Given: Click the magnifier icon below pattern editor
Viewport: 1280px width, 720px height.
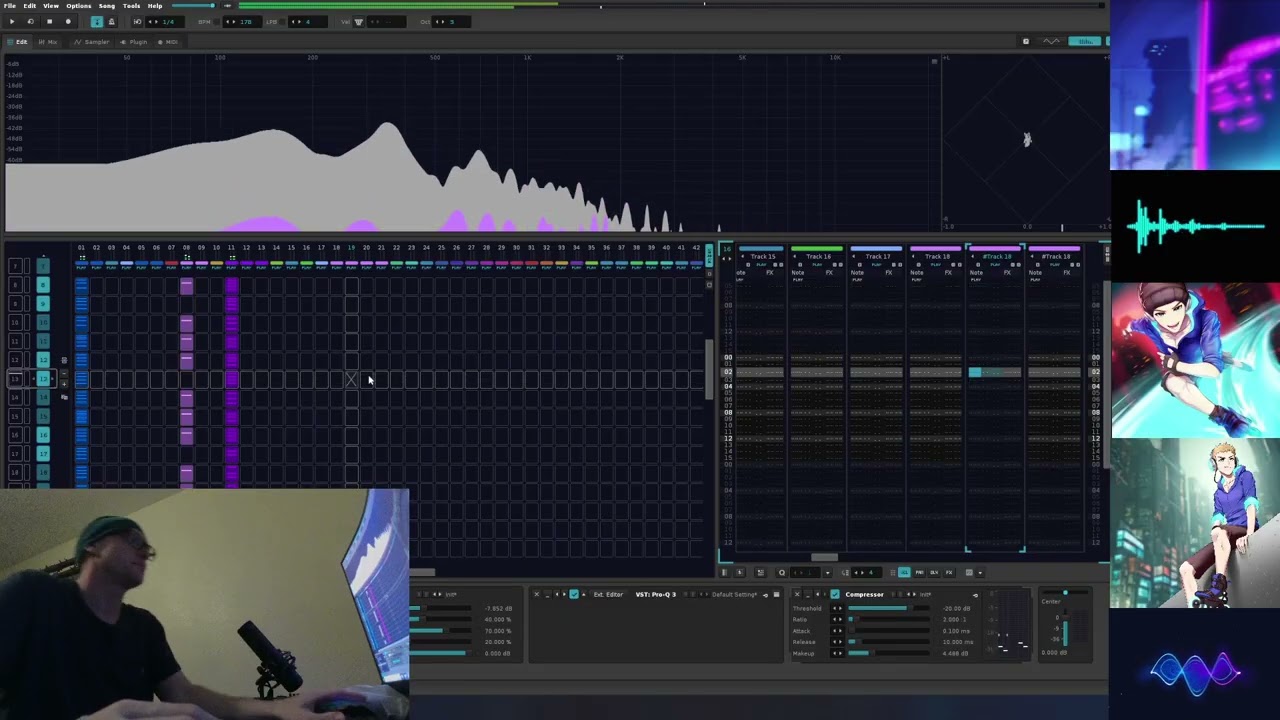Looking at the screenshot, I should click(x=782, y=572).
